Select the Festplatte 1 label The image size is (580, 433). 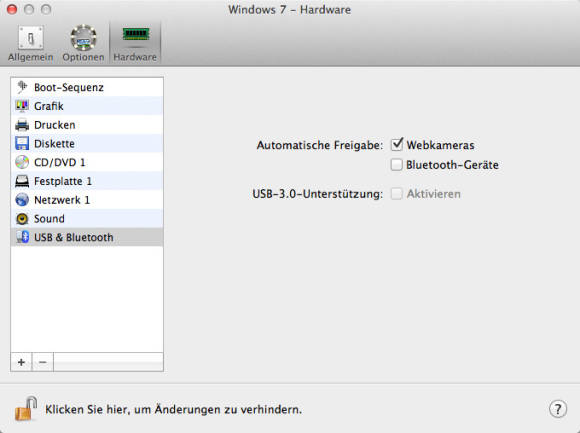(x=63, y=181)
